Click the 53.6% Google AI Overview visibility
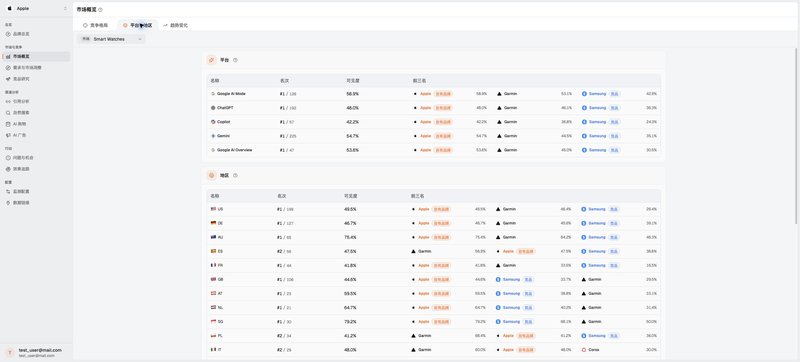 pyautogui.click(x=353, y=150)
